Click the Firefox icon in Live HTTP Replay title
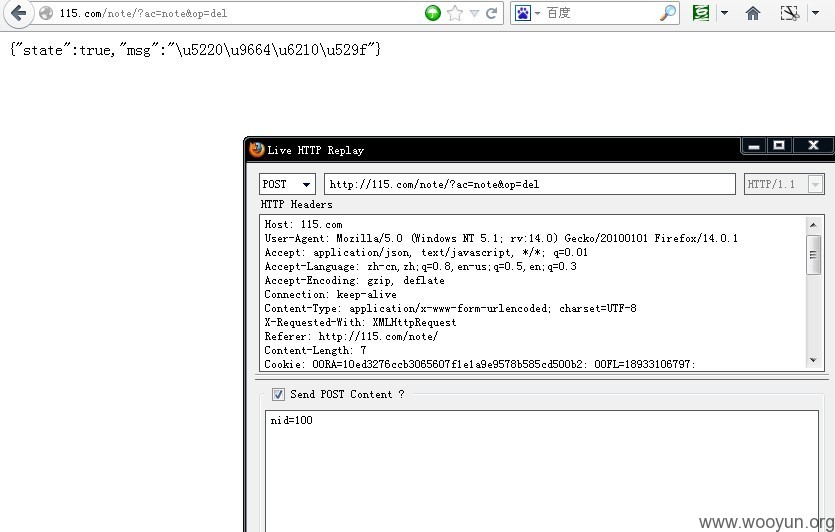 (x=257, y=150)
